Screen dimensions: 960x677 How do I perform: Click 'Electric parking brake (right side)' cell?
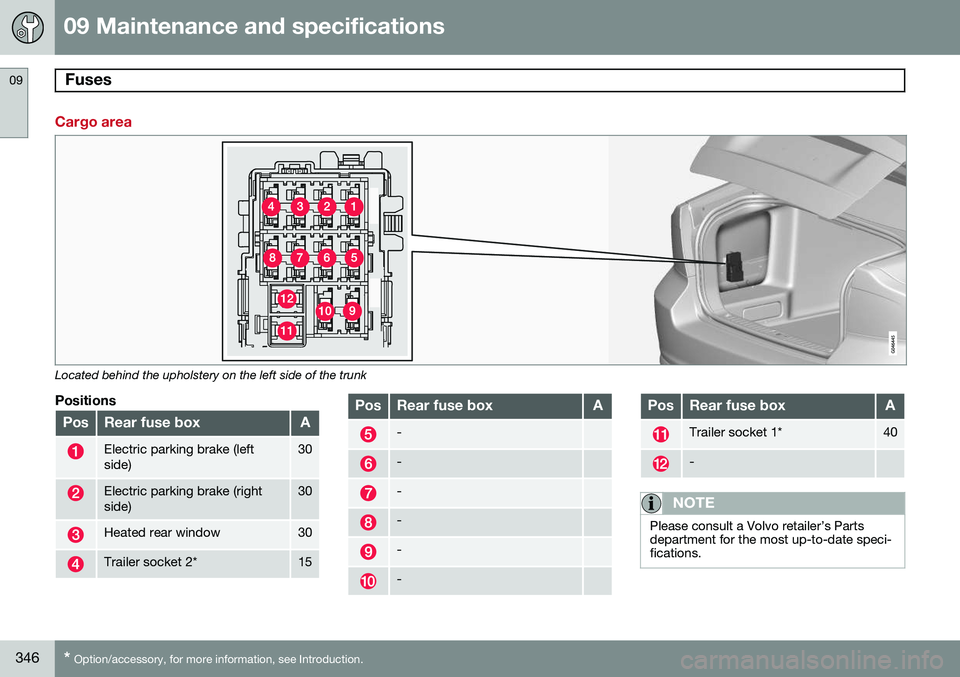[193, 498]
